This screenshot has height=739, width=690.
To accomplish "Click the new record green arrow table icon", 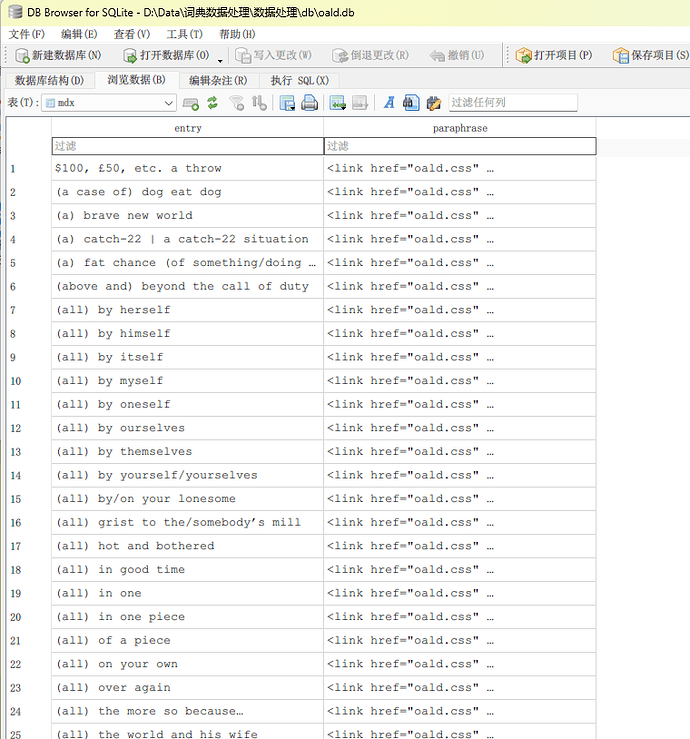I will pyautogui.click(x=337, y=103).
